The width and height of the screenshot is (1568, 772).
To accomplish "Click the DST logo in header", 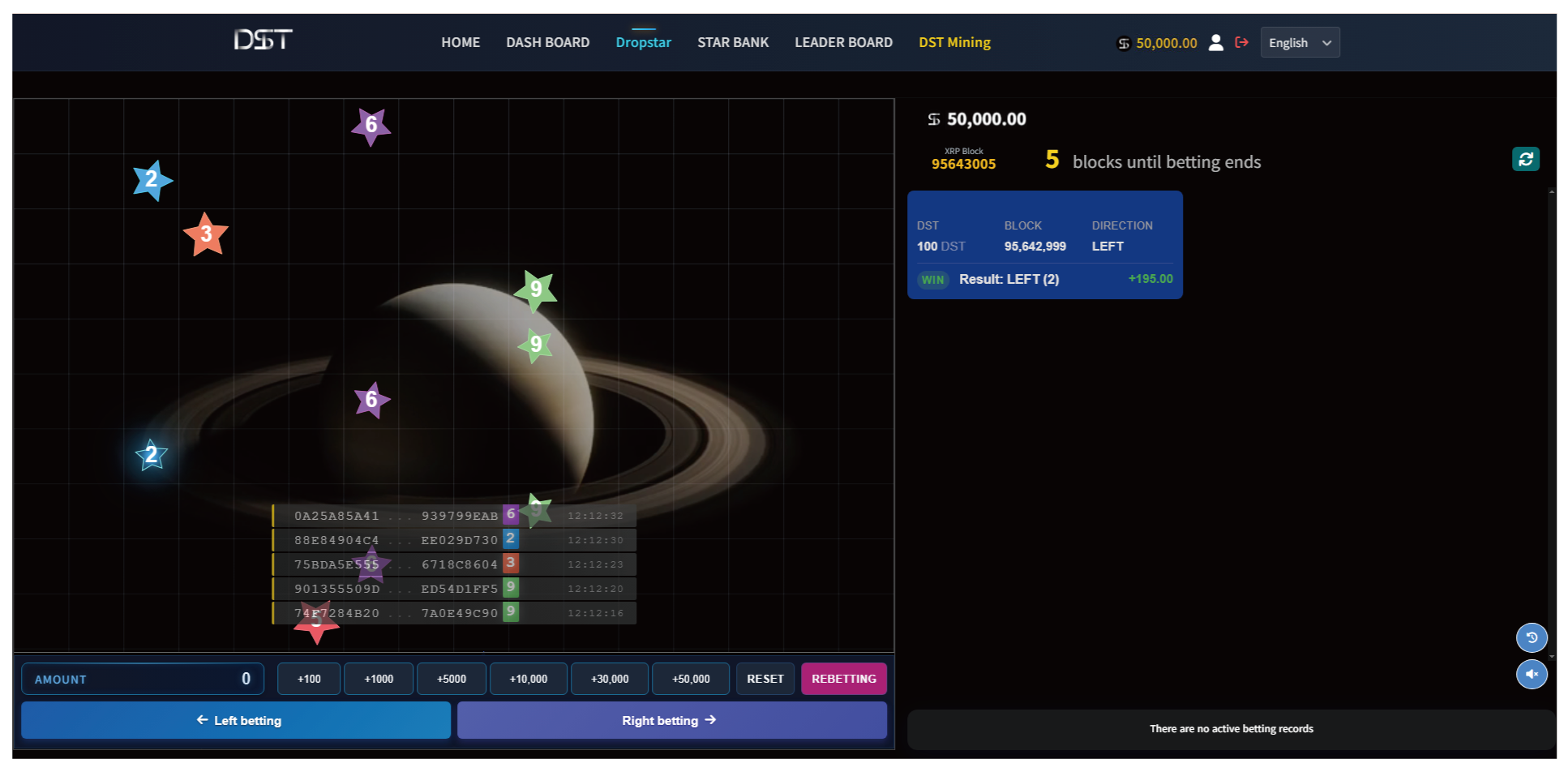I will click(263, 40).
